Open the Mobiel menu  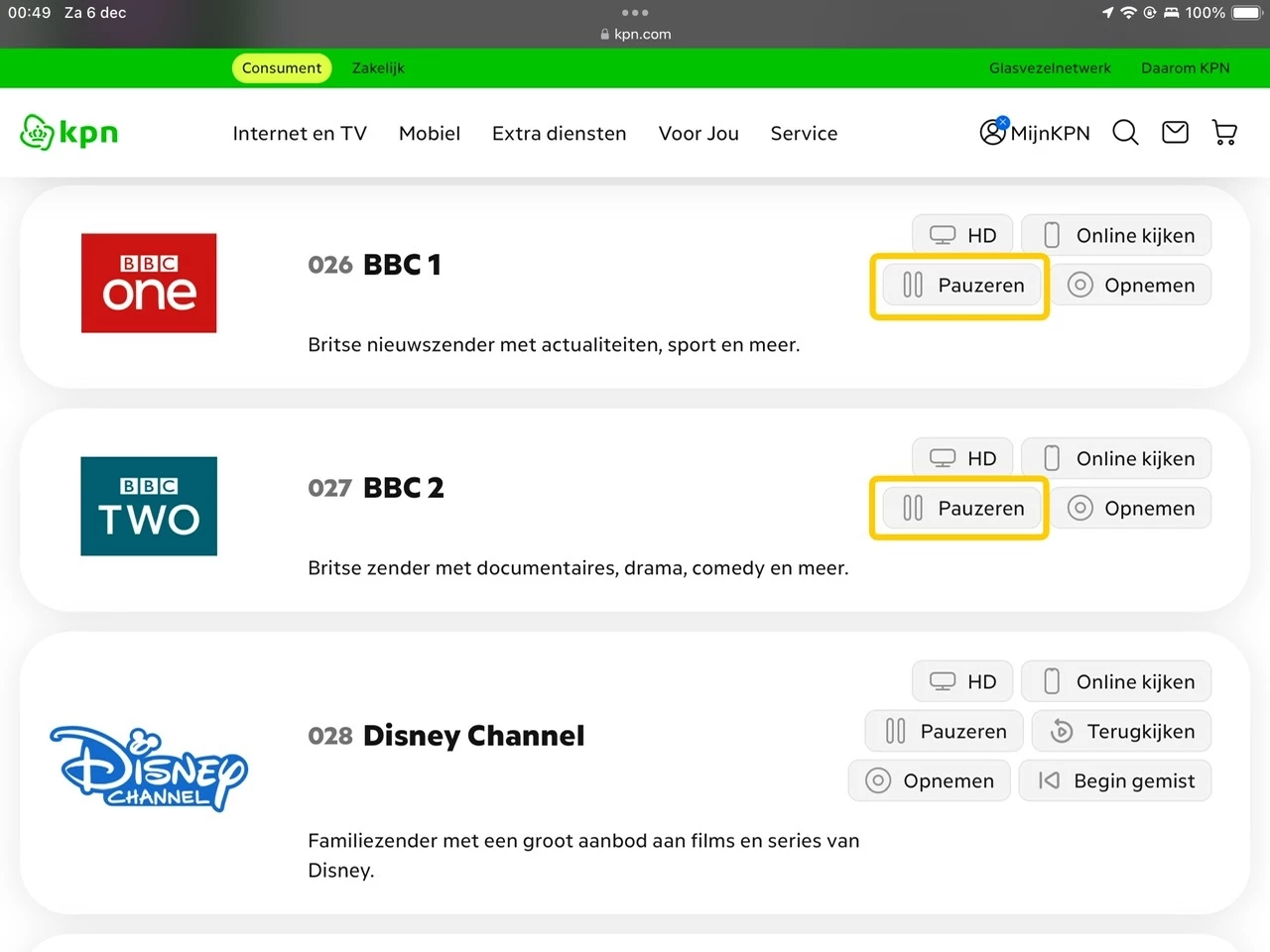coord(430,133)
